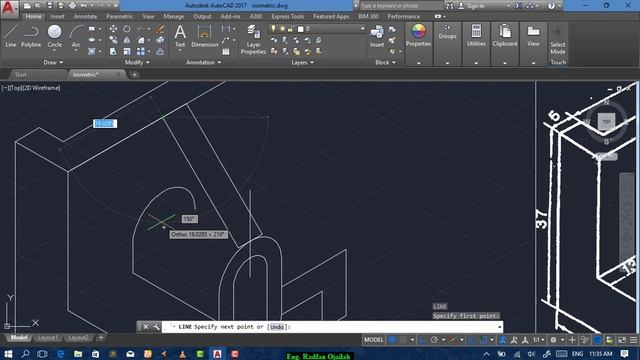Click the new drawing plus tab button
The width and height of the screenshot is (640, 360).
coord(134,75)
